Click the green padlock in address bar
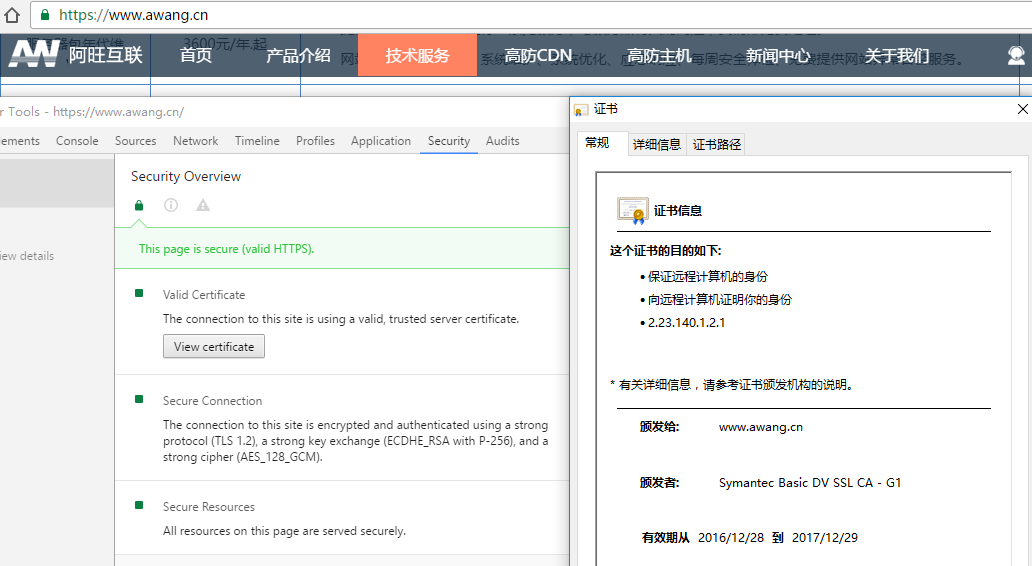This screenshot has height=566, width=1032. (45, 14)
